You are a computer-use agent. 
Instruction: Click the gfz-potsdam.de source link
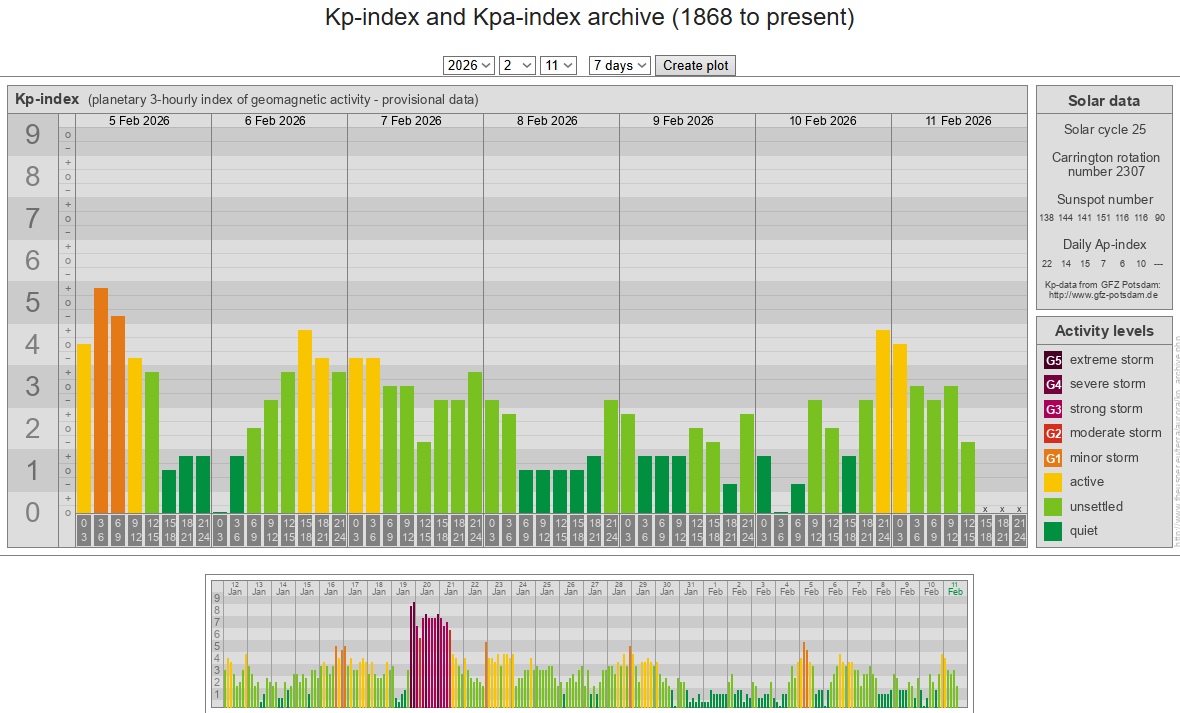(x=1103, y=295)
